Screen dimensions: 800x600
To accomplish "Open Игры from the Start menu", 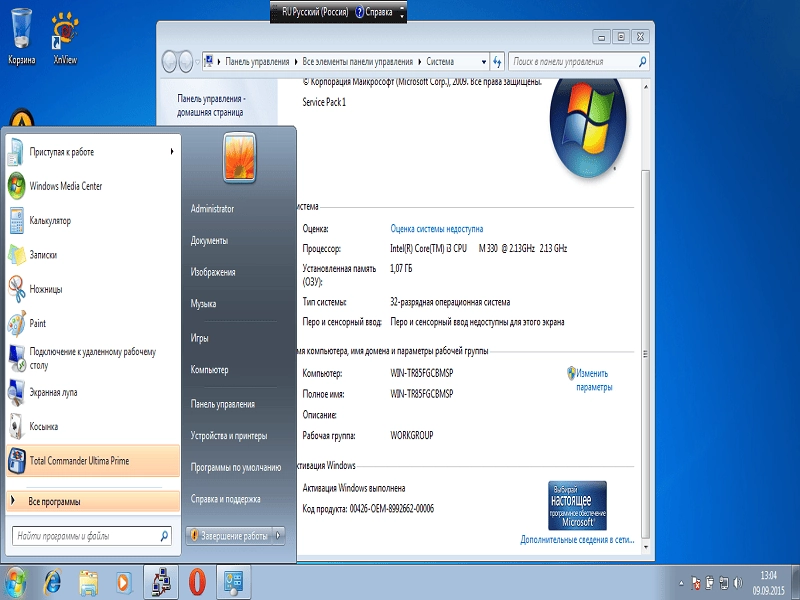I will [x=199, y=337].
